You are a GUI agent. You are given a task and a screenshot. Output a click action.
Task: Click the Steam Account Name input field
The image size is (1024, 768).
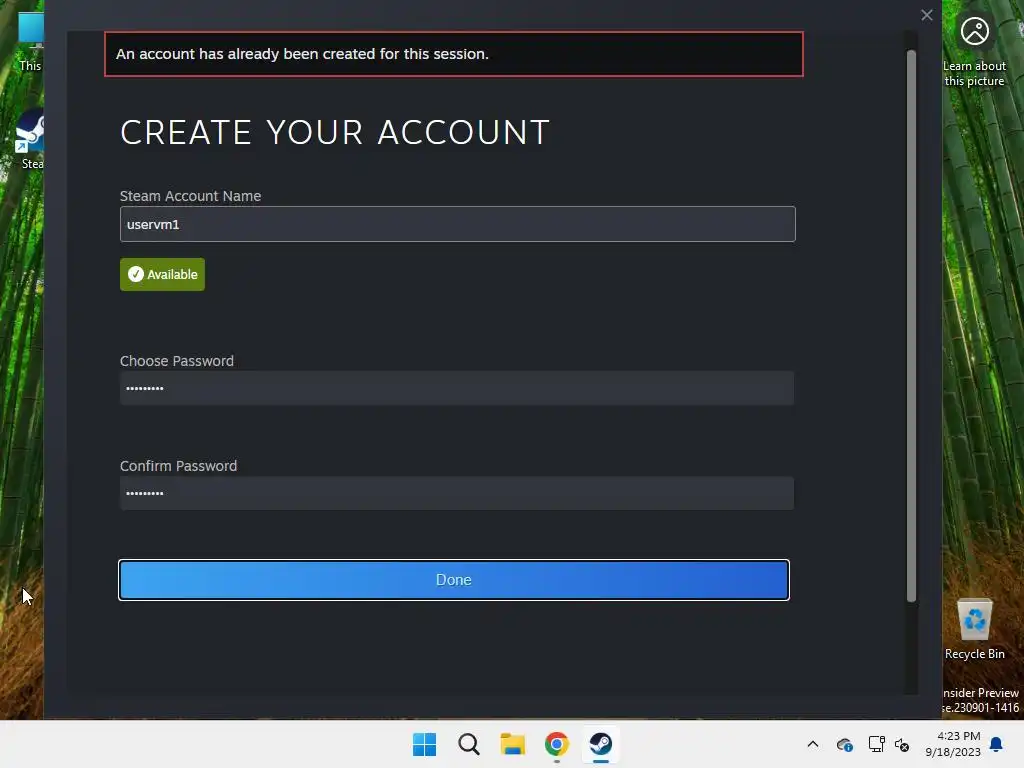point(458,224)
